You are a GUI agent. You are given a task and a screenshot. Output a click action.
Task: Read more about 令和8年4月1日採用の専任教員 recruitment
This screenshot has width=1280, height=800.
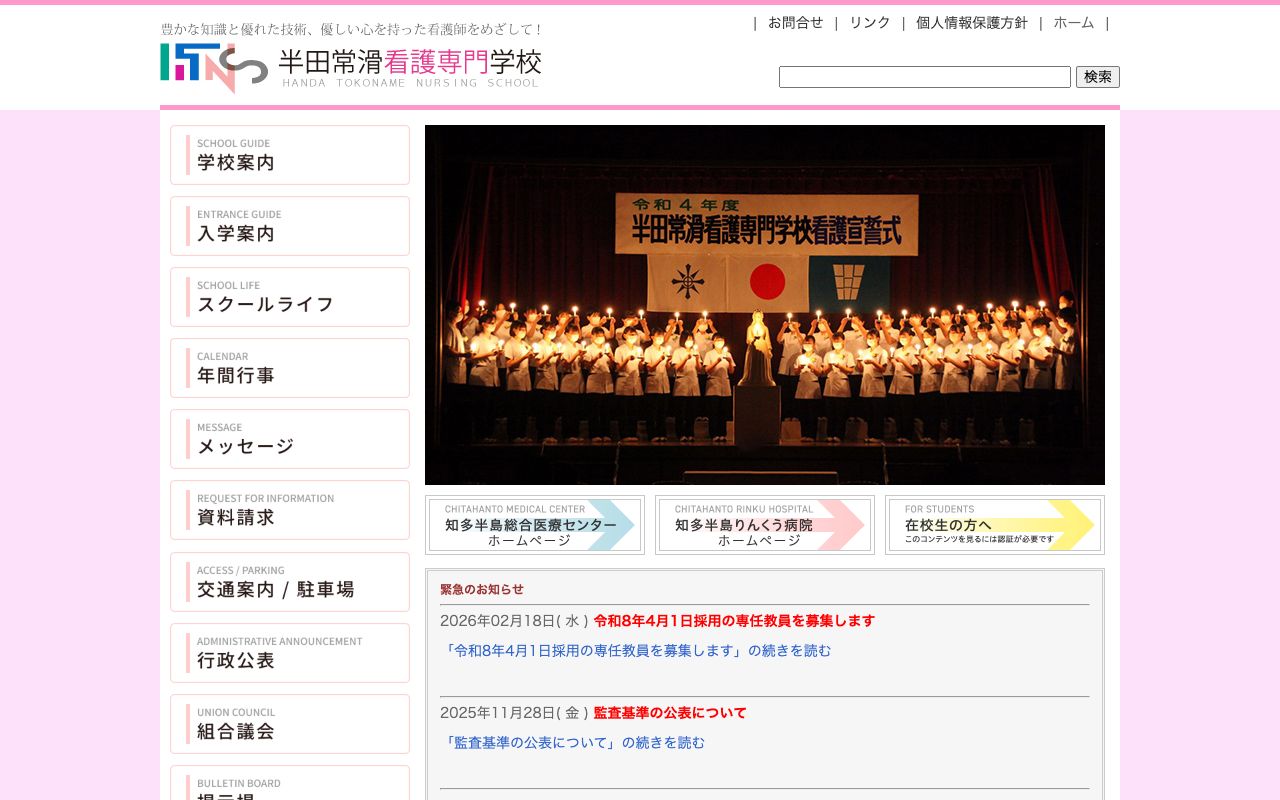click(636, 649)
